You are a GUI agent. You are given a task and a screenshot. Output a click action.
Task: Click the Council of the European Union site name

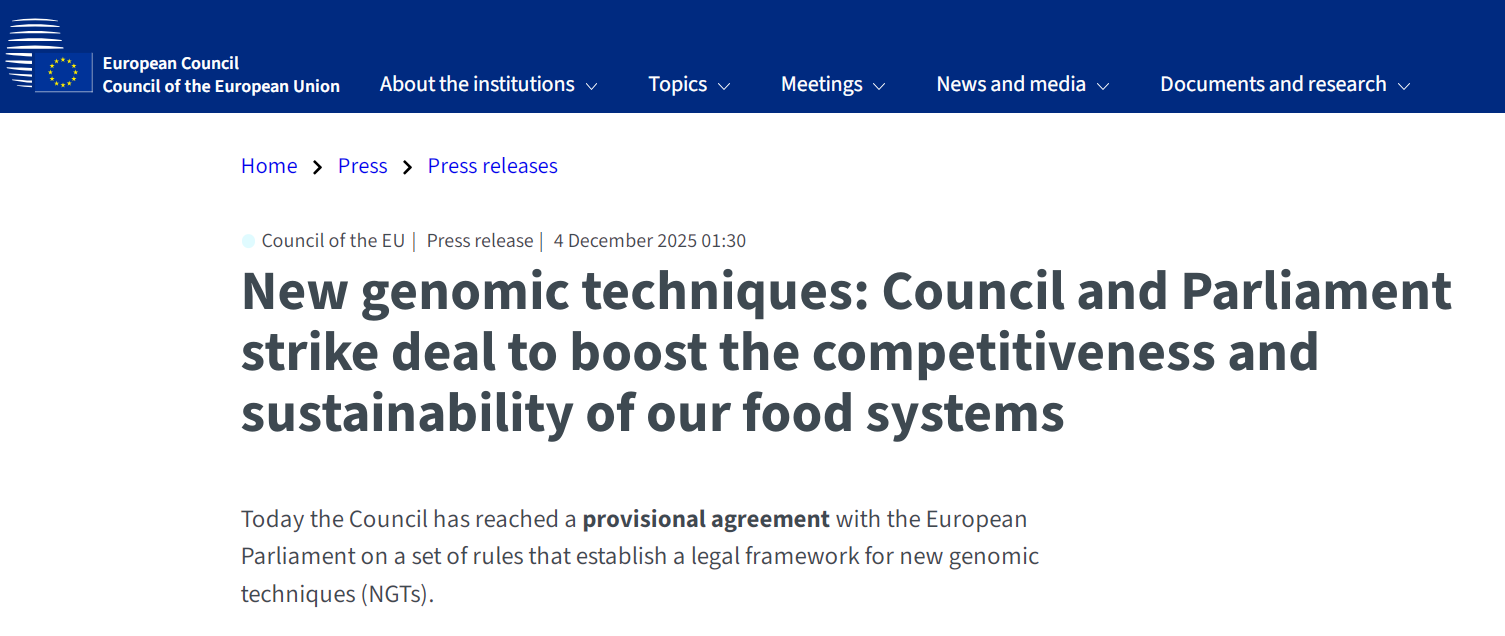pyautogui.click(x=221, y=86)
